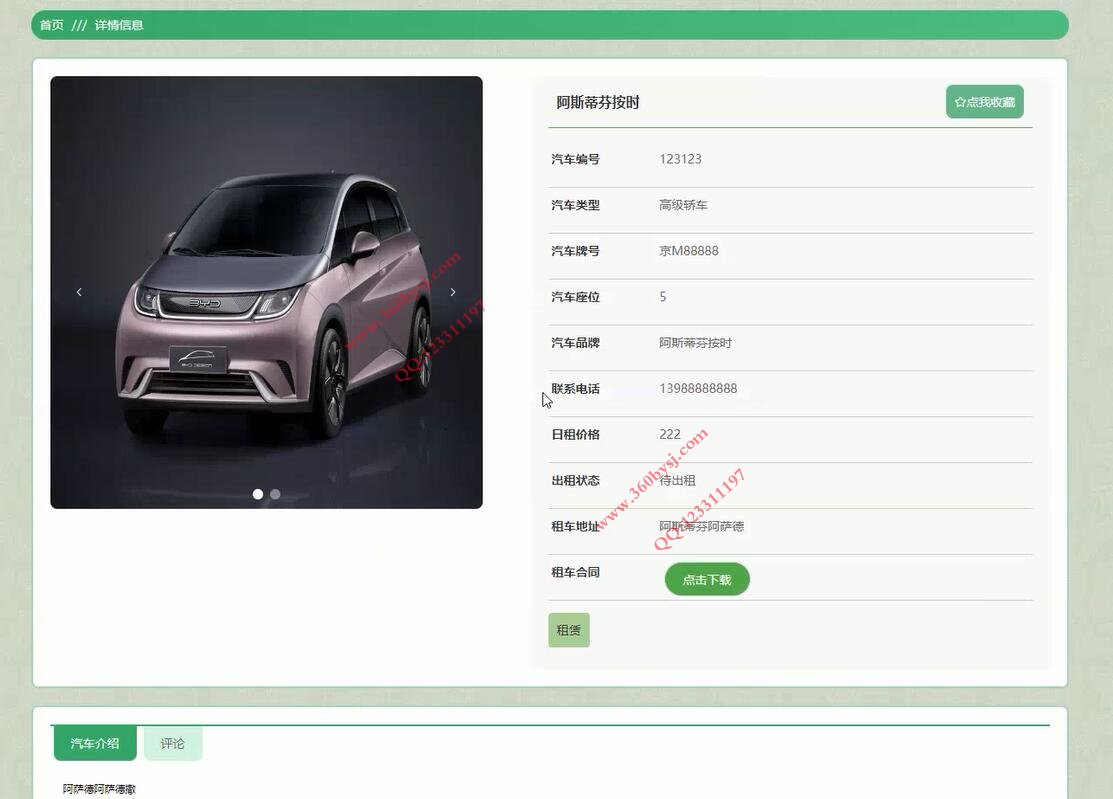1113x799 pixels.
Task: Click the 汽车类型 label
Action: click(x=576, y=205)
